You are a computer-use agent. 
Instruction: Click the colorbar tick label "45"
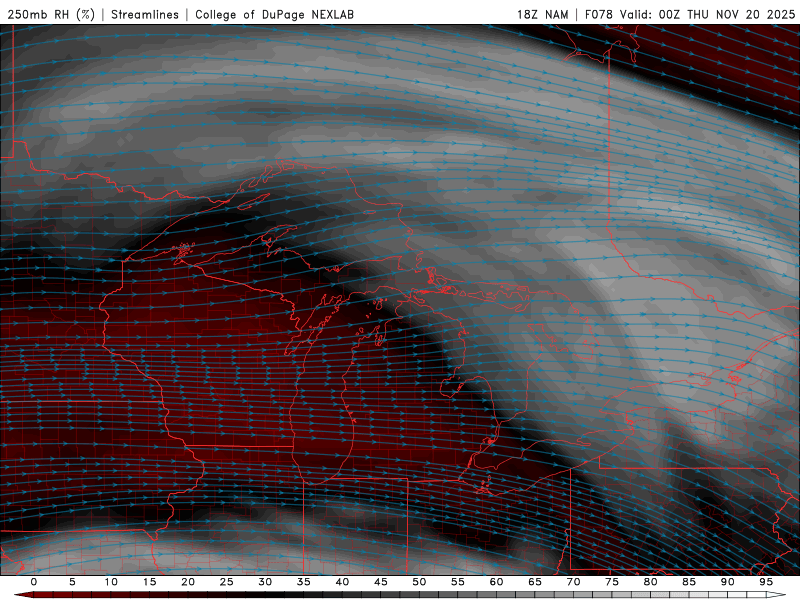tap(381, 582)
